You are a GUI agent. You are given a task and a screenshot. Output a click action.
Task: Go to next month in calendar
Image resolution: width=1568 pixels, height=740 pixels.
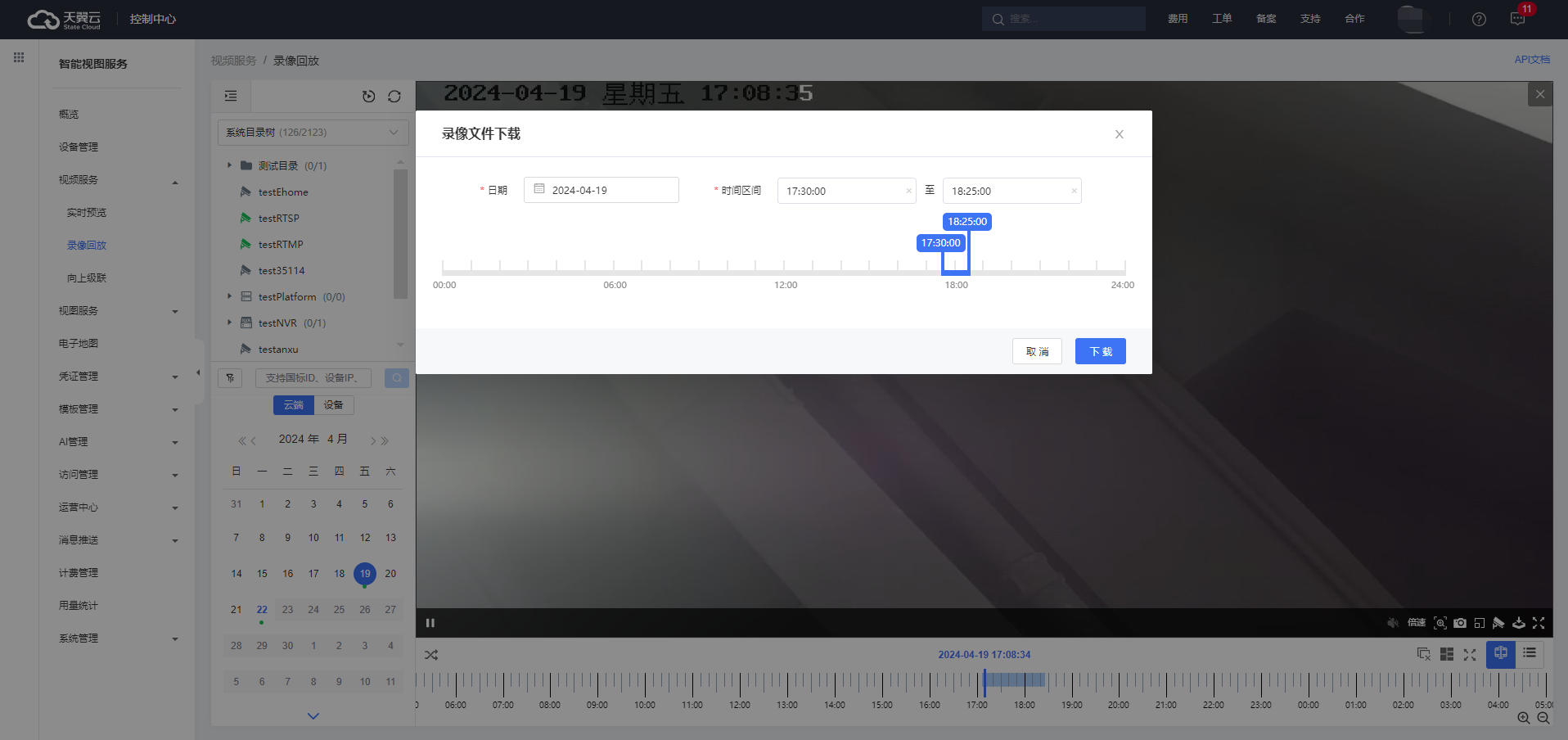coord(373,441)
